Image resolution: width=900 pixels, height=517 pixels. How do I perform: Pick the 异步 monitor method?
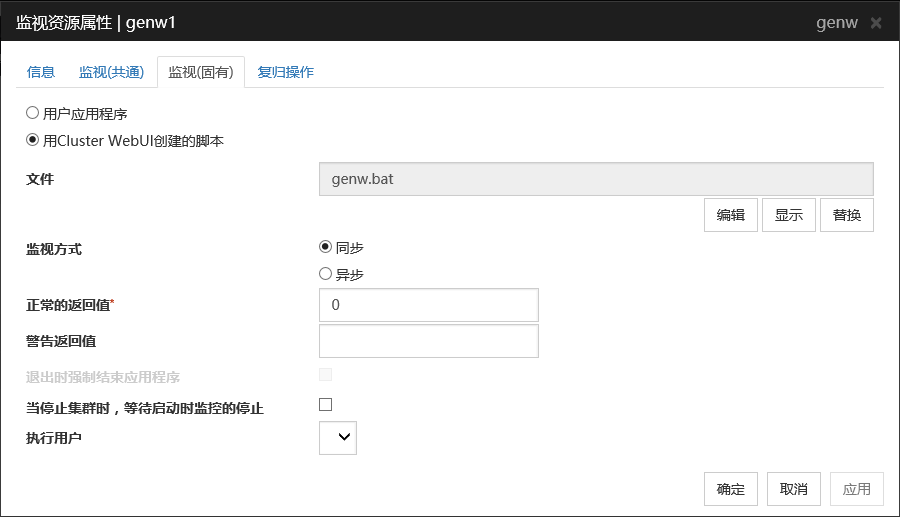click(325, 274)
